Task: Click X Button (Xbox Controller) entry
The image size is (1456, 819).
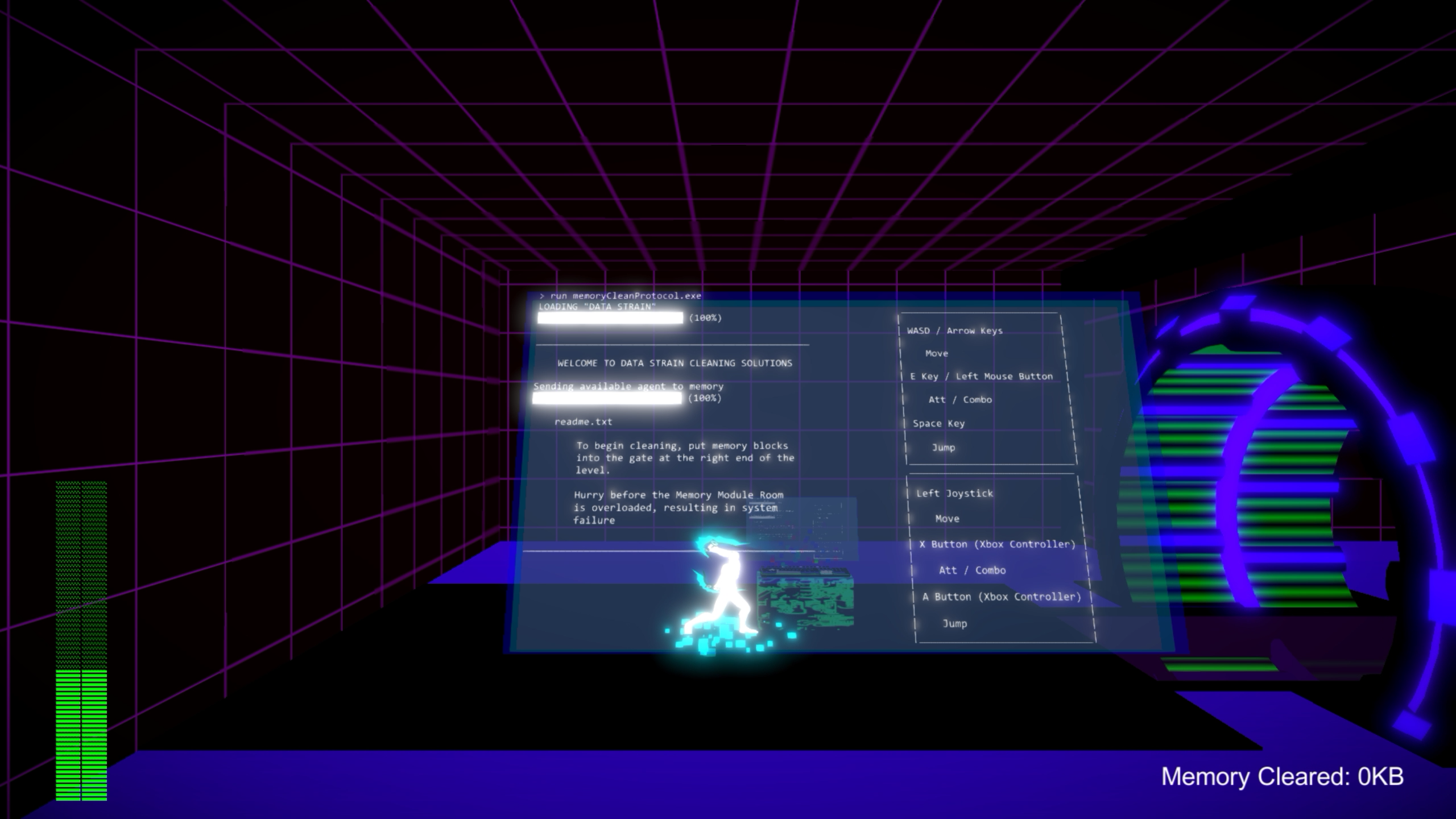Action: (x=997, y=544)
